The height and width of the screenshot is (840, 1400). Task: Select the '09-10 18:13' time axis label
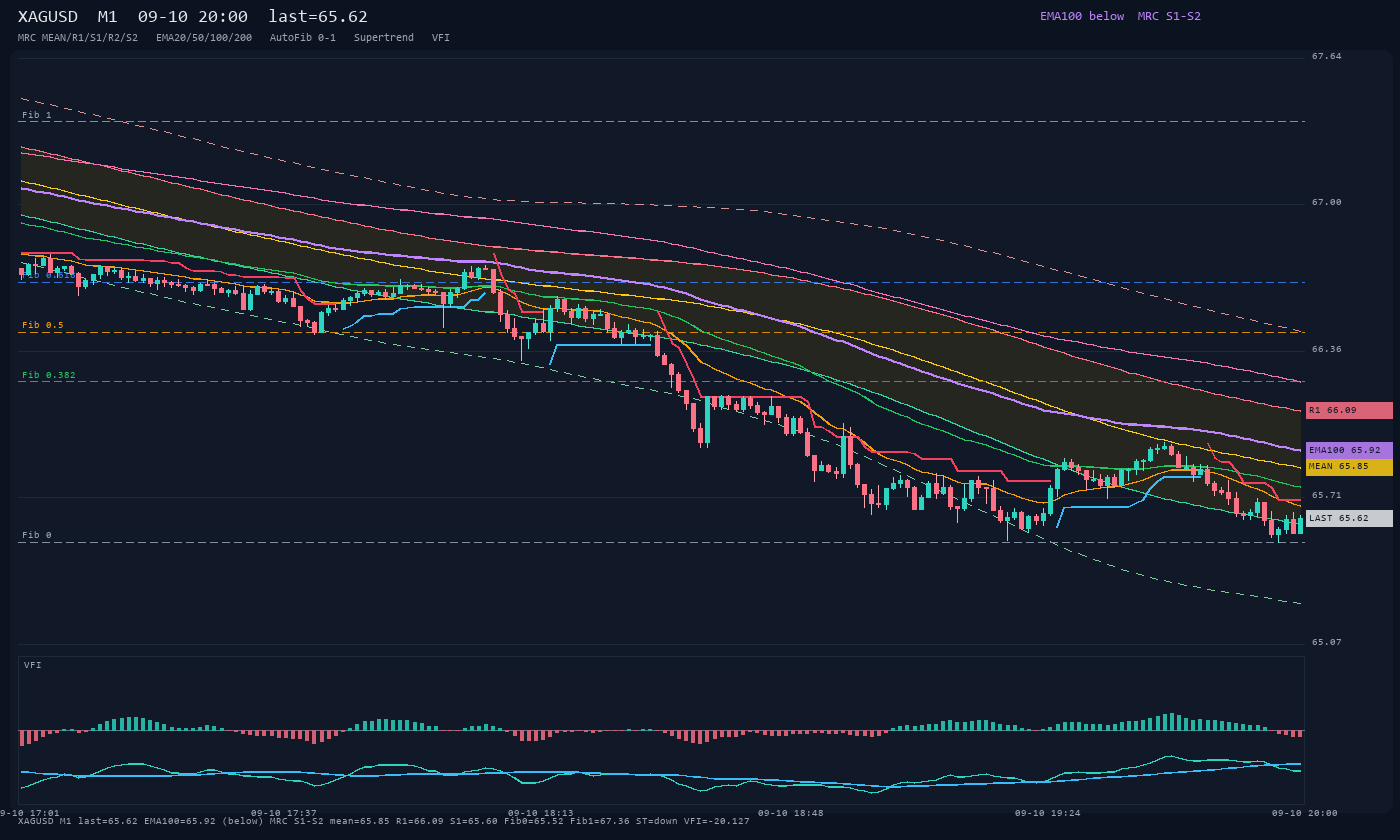tap(541, 813)
